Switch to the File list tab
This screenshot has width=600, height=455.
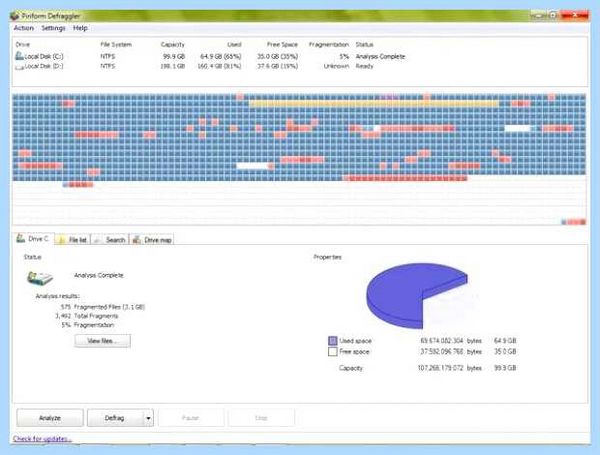tap(73, 240)
